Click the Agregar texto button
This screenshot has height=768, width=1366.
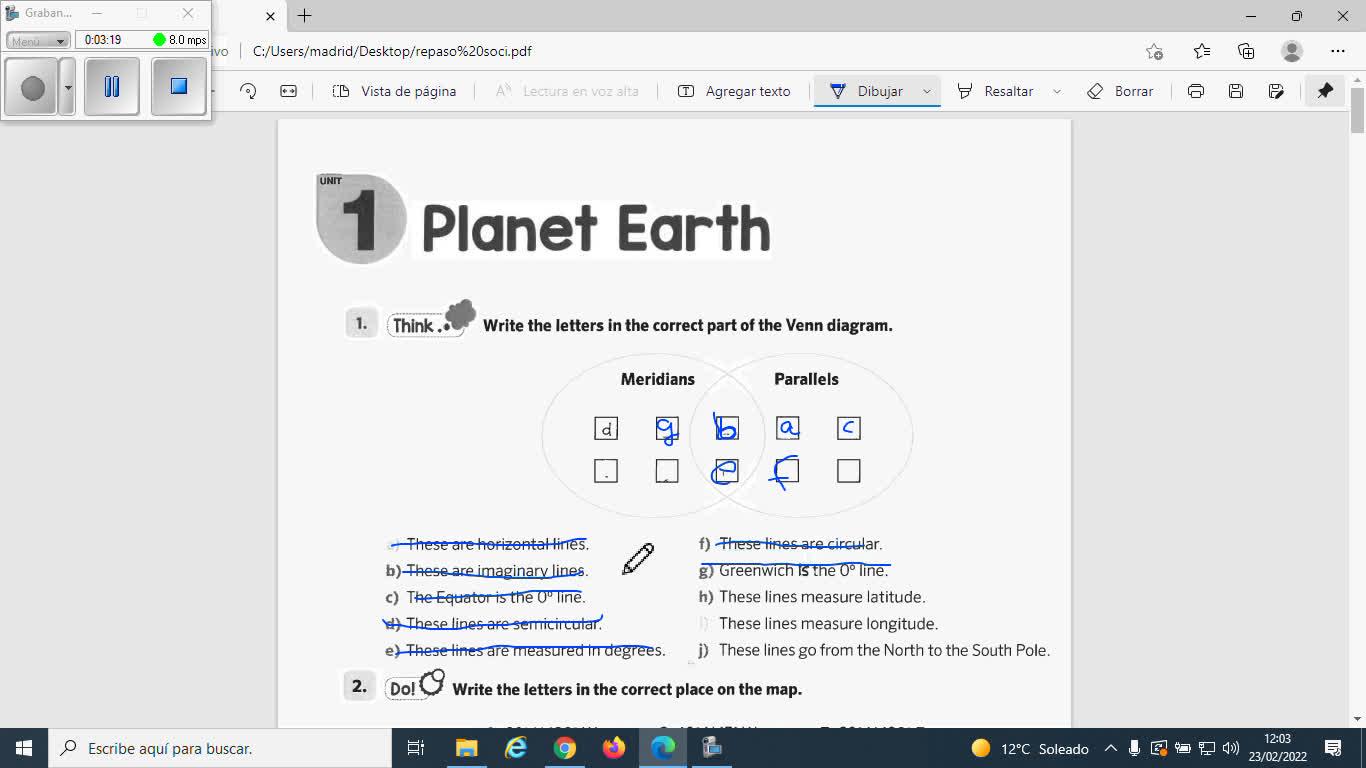pyautogui.click(x=734, y=91)
